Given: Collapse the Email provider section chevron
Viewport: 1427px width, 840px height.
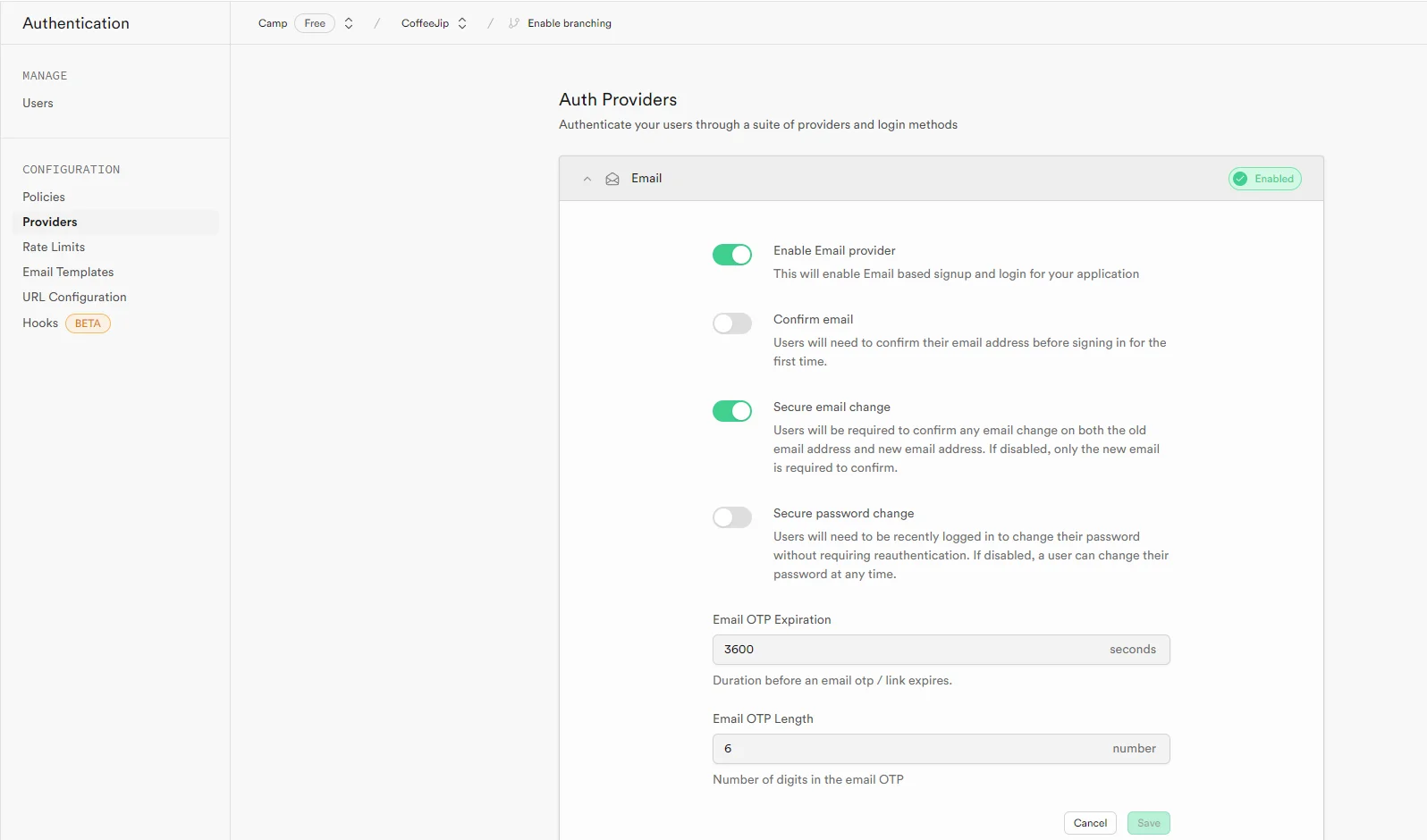Looking at the screenshot, I should (587, 179).
